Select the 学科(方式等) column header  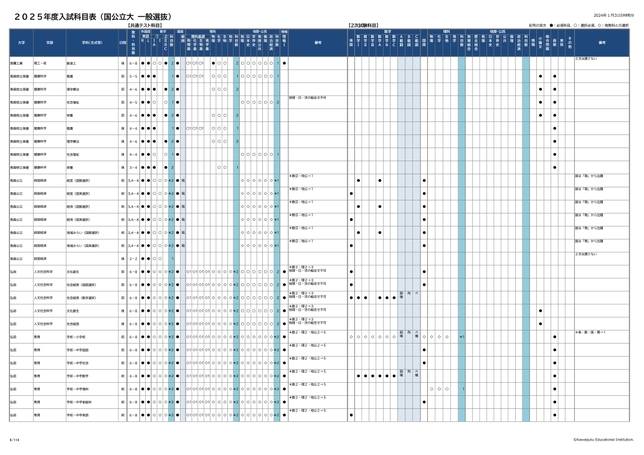click(89, 43)
